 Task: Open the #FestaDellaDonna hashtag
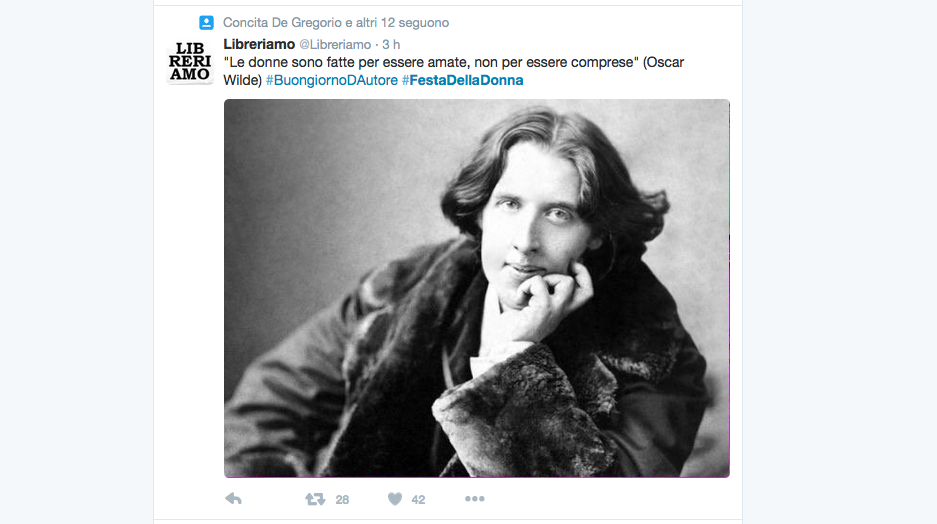[x=463, y=80]
